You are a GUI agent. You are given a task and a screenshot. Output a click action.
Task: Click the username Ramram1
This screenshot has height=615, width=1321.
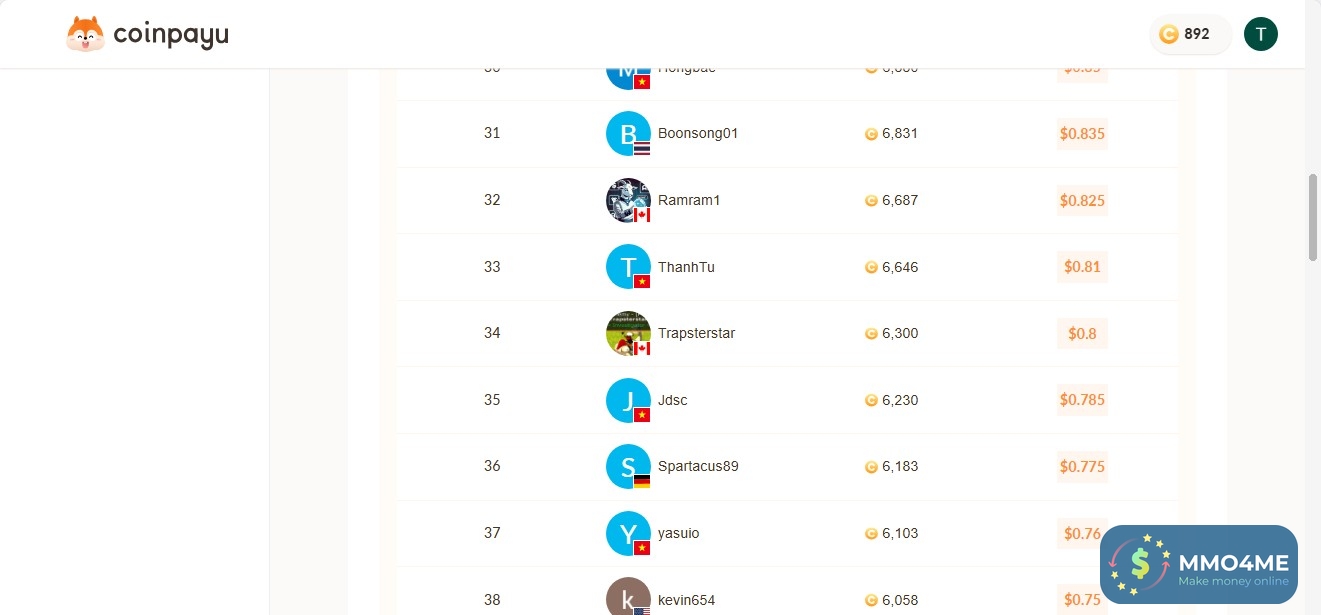689,200
